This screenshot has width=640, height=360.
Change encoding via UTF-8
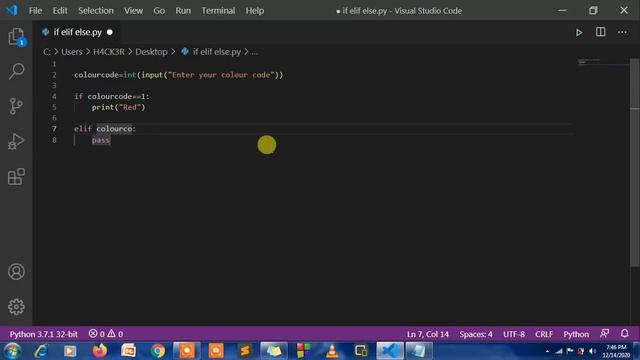click(514, 334)
